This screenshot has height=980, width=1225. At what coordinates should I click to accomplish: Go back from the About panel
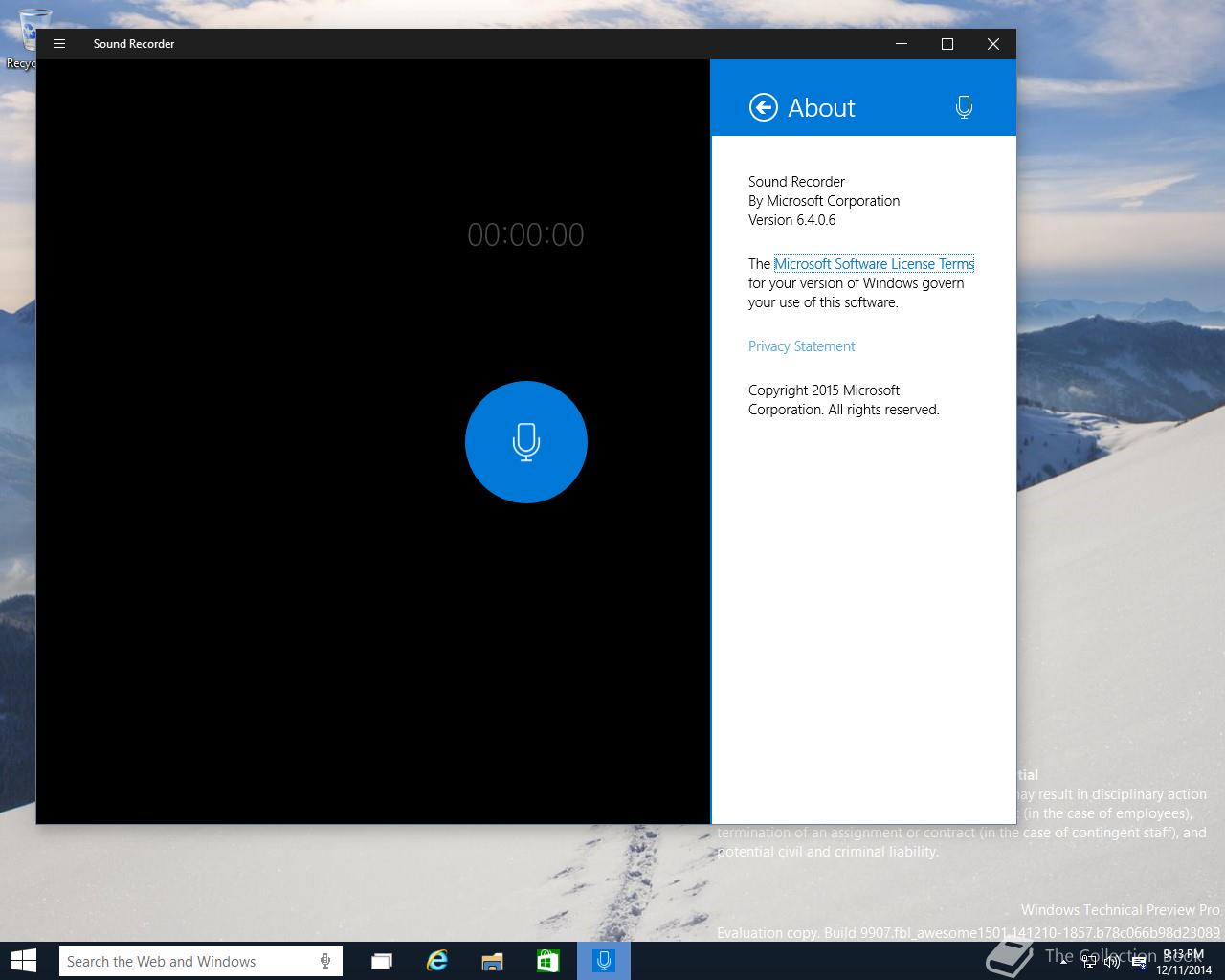763,107
